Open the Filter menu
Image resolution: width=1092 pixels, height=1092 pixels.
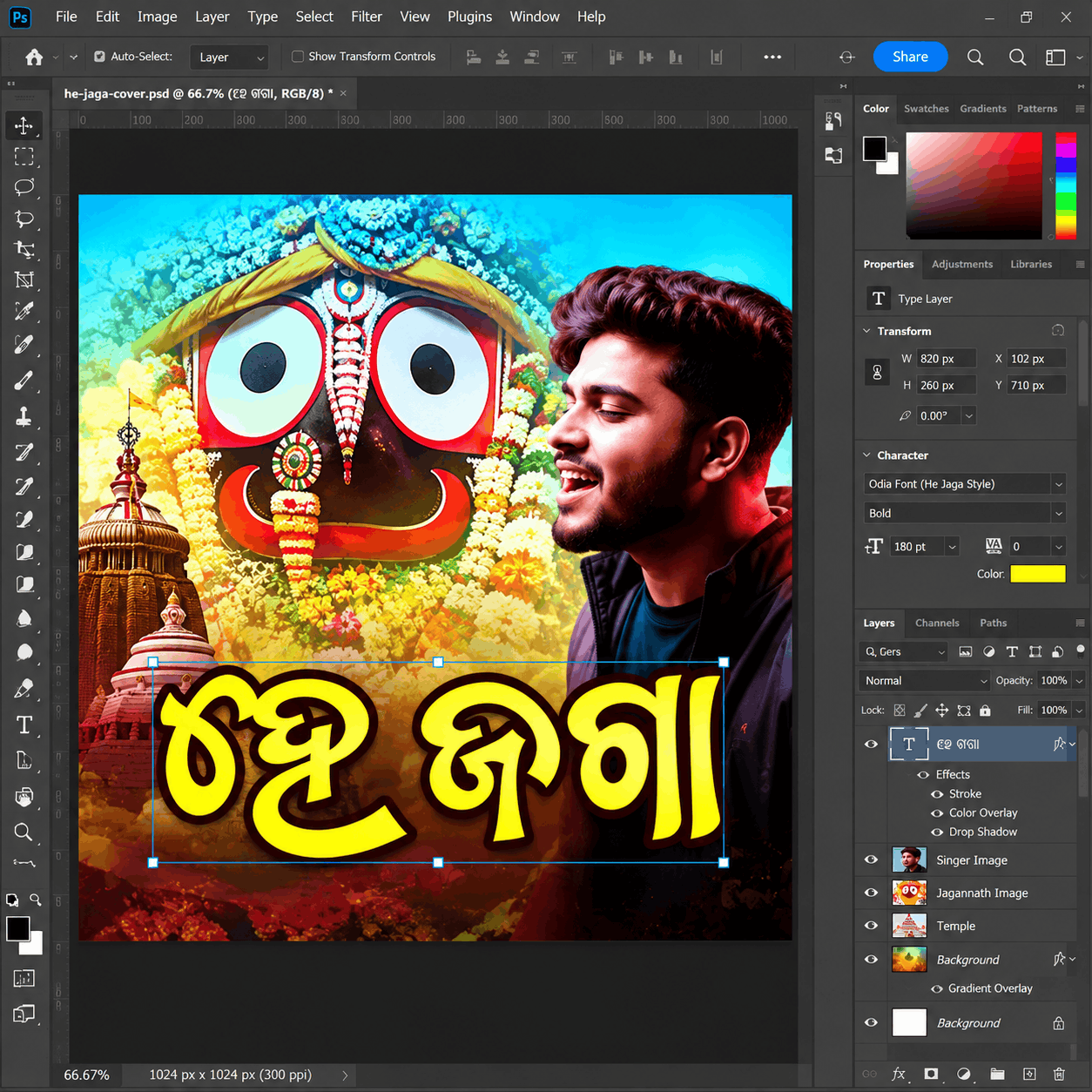[367, 17]
